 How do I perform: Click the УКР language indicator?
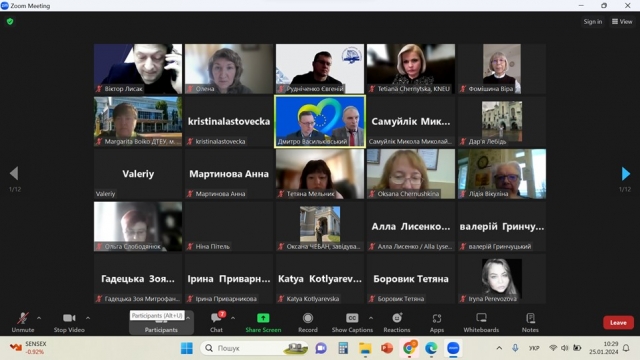tap(534, 348)
